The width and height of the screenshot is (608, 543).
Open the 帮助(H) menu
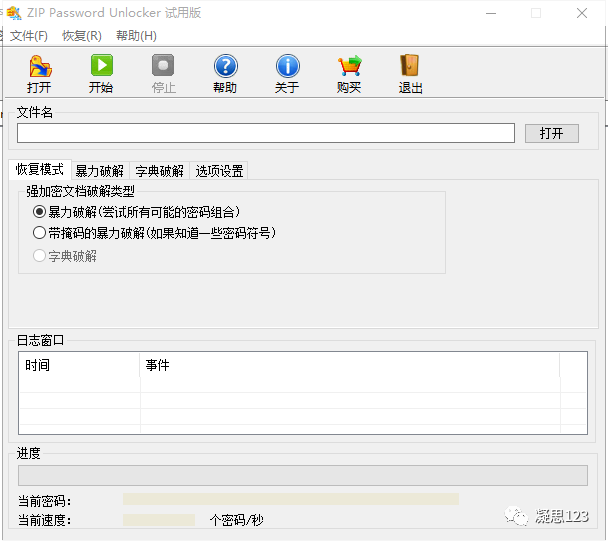136,36
